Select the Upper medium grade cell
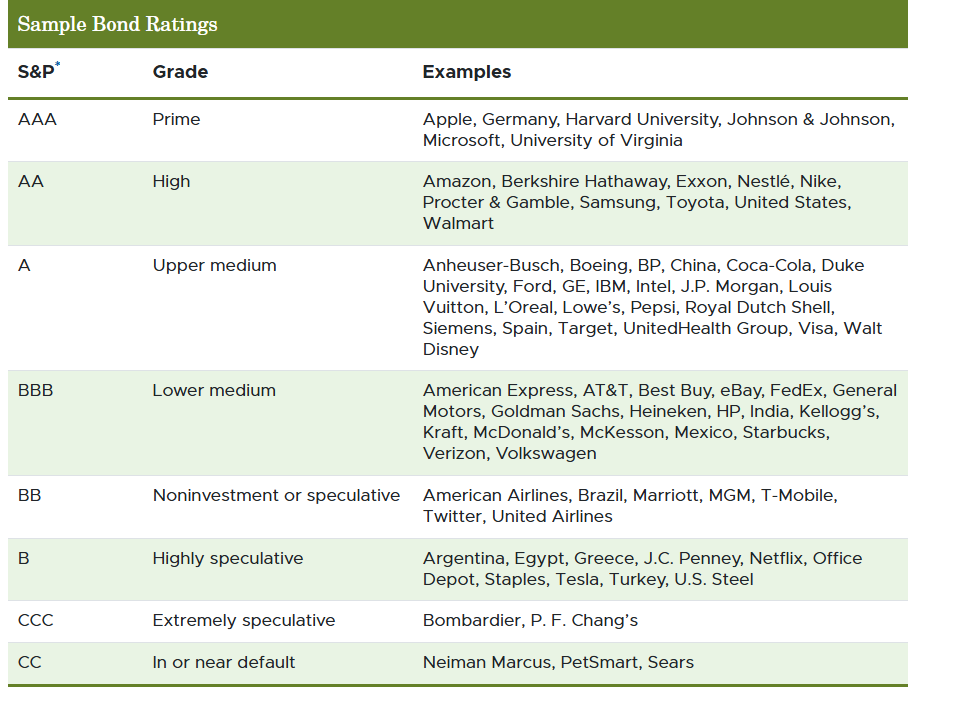The image size is (965, 706). coord(214,265)
